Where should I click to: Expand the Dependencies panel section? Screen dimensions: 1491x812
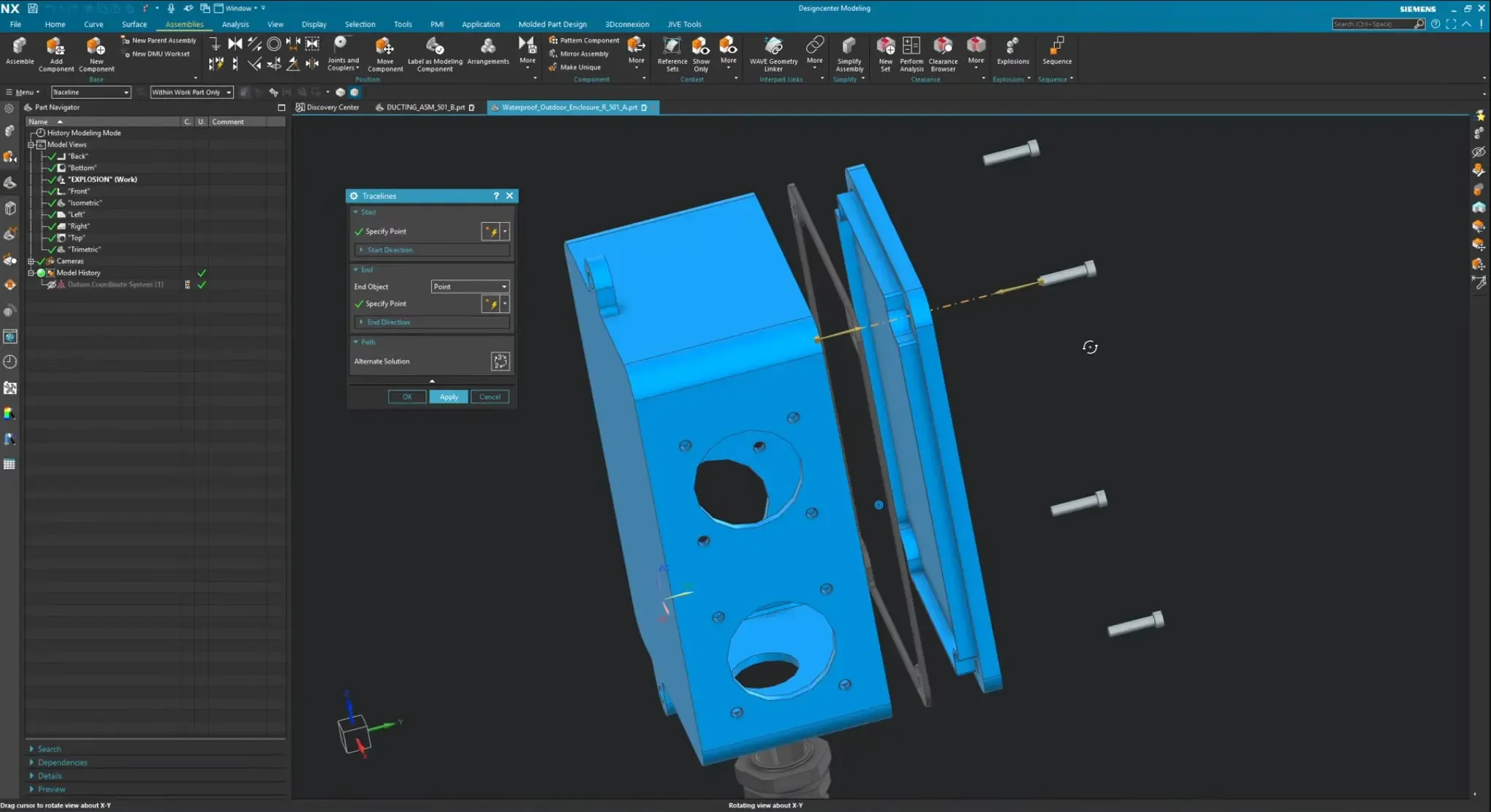62,762
